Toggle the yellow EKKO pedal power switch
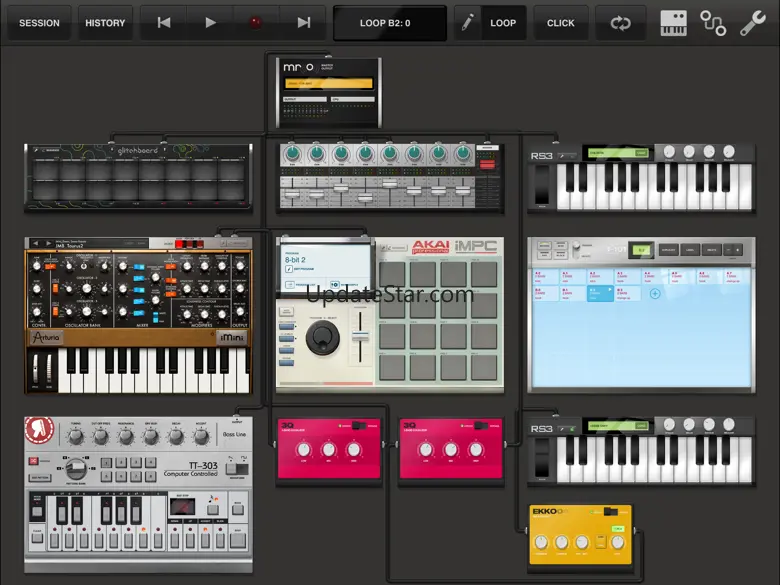This screenshot has width=780, height=585. coord(609,512)
